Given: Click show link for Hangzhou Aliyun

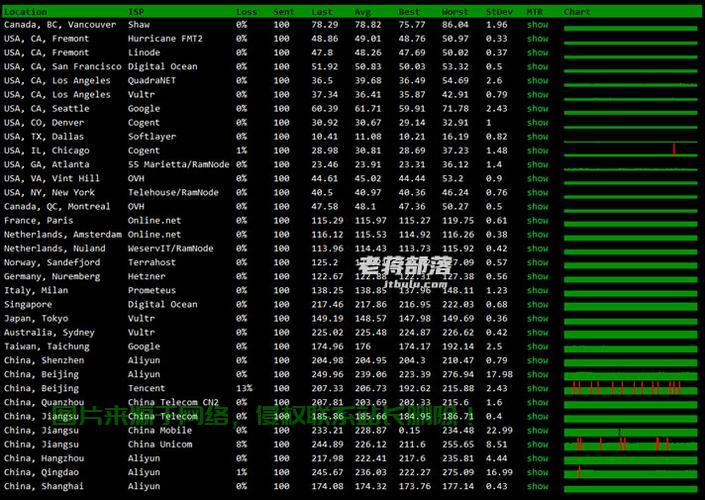Looking at the screenshot, I should [x=537, y=458].
